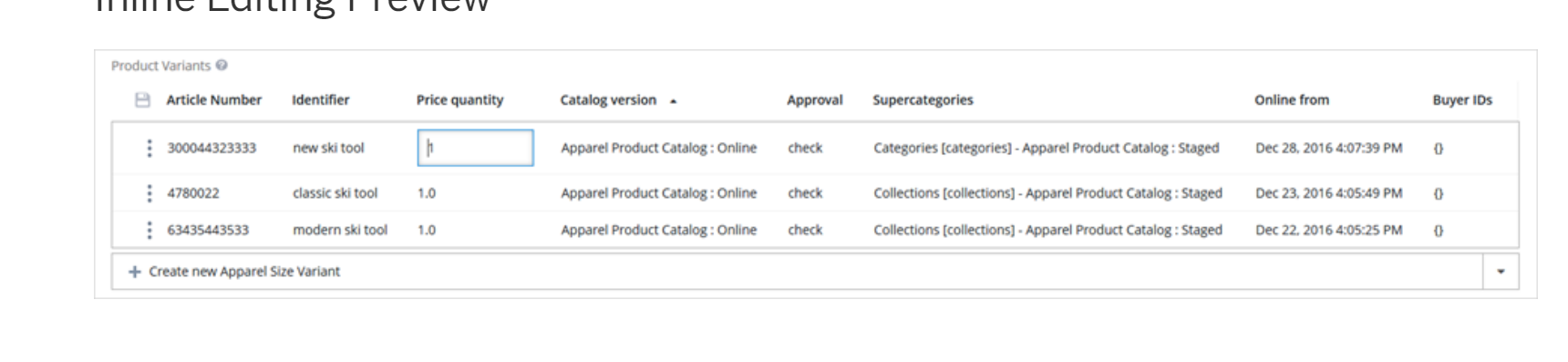Click catalog version cell in modern ski tool row
Screen dimensions: 1568x362
658,230
